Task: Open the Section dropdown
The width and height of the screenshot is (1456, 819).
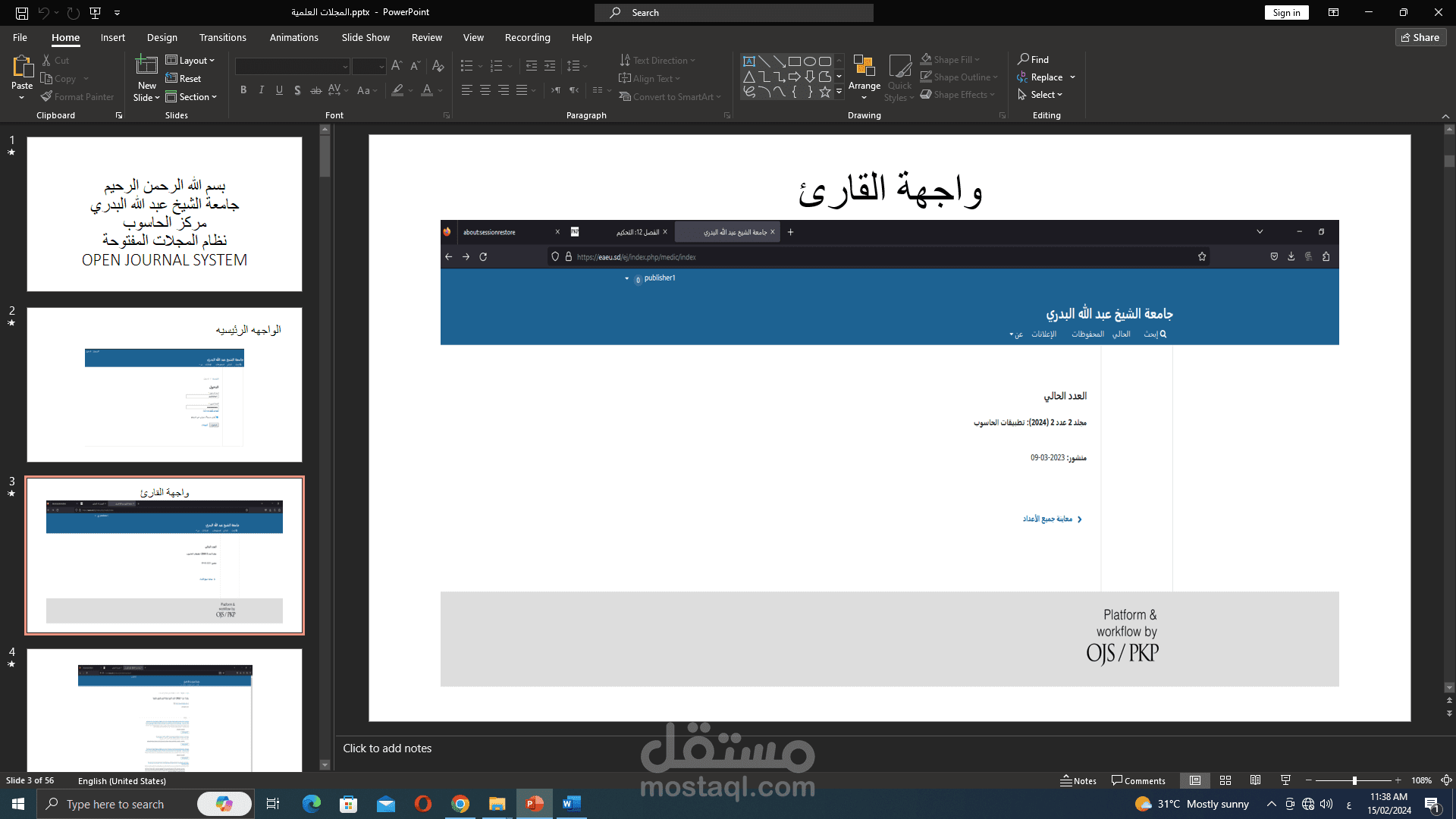Action: point(192,96)
